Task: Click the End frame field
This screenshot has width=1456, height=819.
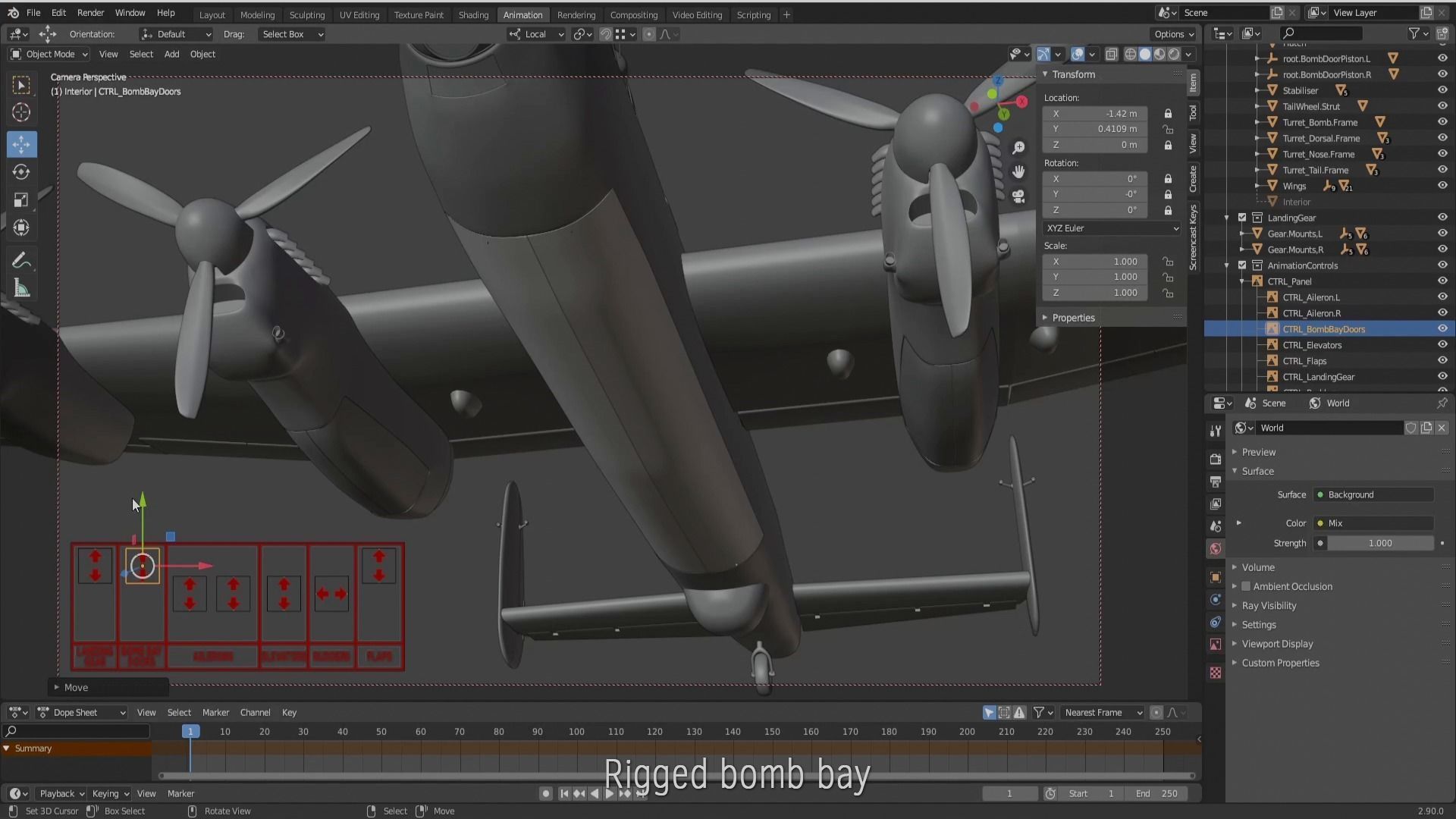Action: (x=1156, y=793)
